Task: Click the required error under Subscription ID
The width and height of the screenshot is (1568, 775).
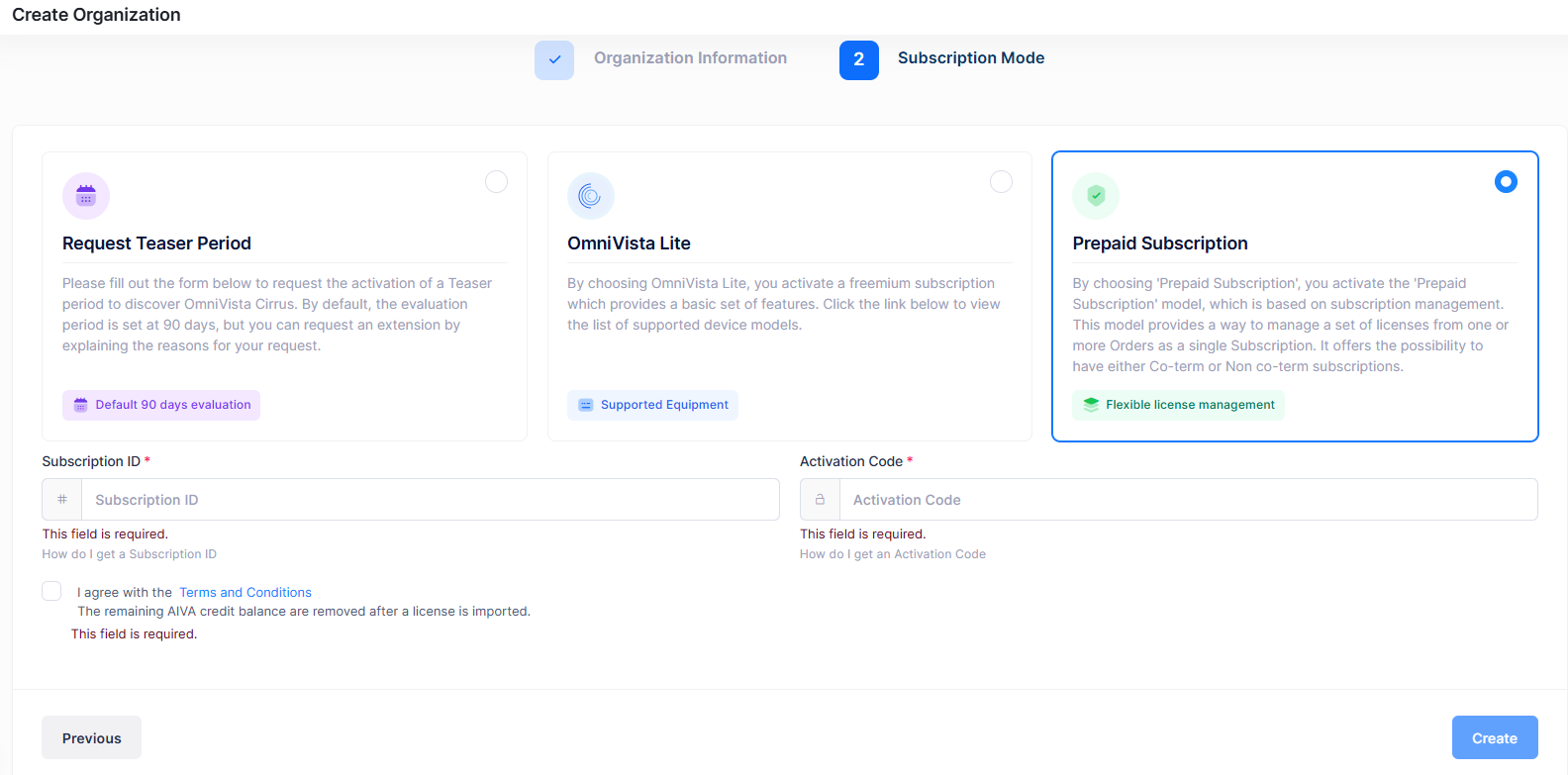Action: coord(105,534)
